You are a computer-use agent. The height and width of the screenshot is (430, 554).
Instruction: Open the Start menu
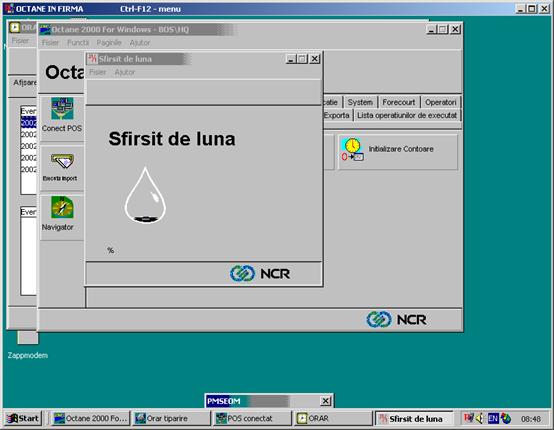23,418
